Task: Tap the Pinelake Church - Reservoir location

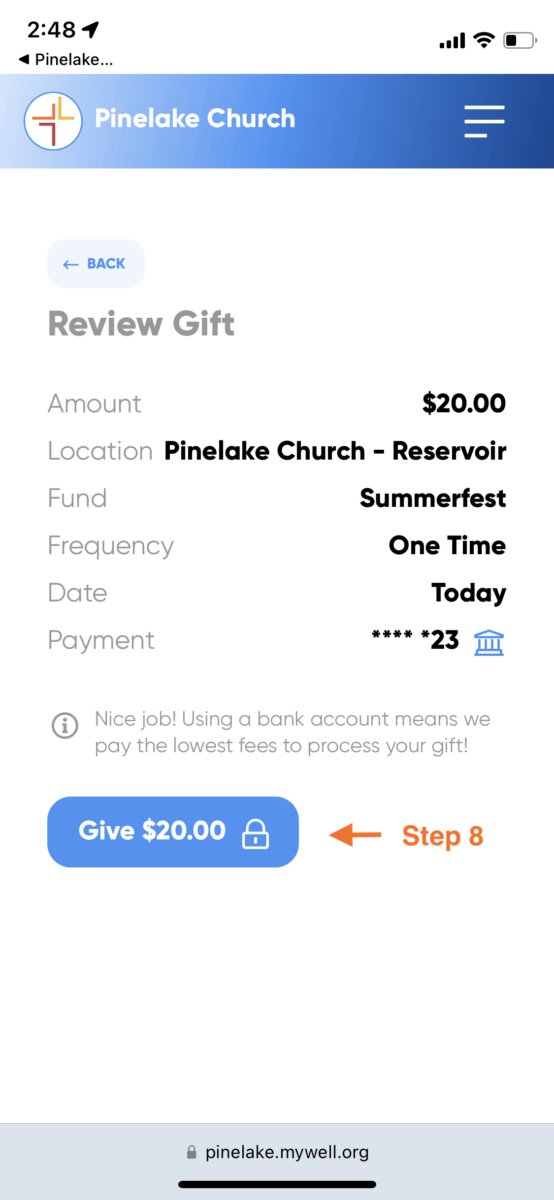Action: click(x=335, y=451)
